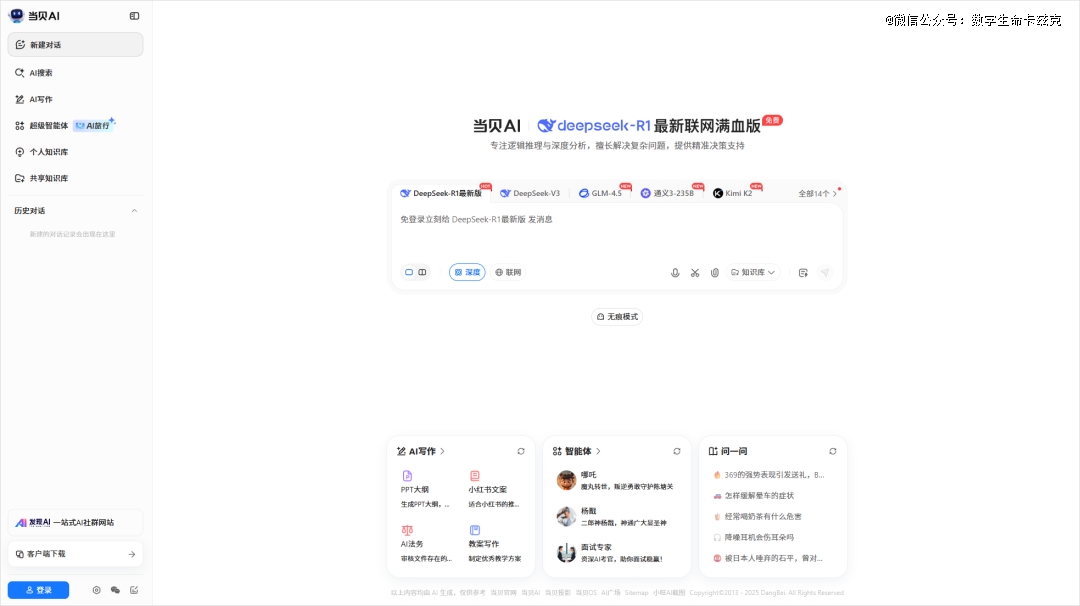Open the 发现AI community site banner
The height and width of the screenshot is (606, 1080).
(x=75, y=523)
